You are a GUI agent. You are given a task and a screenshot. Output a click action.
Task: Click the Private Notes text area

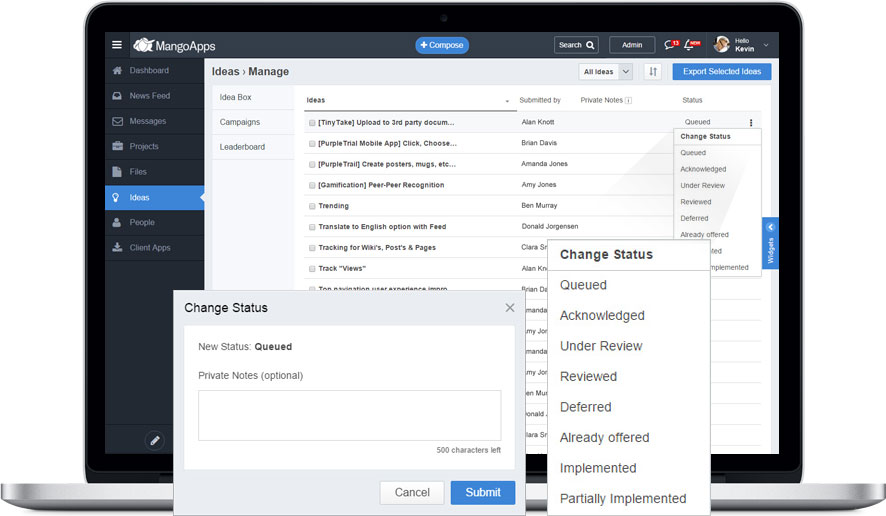coord(349,415)
